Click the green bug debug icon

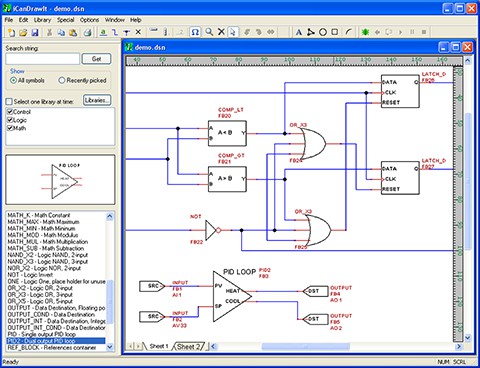tap(365, 32)
